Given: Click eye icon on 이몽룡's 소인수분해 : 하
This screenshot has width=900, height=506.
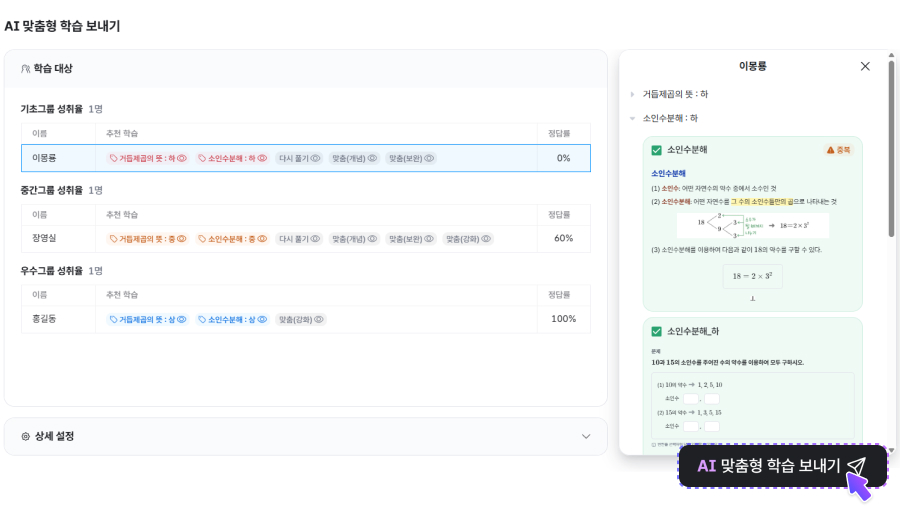Looking at the screenshot, I should 264,158.
